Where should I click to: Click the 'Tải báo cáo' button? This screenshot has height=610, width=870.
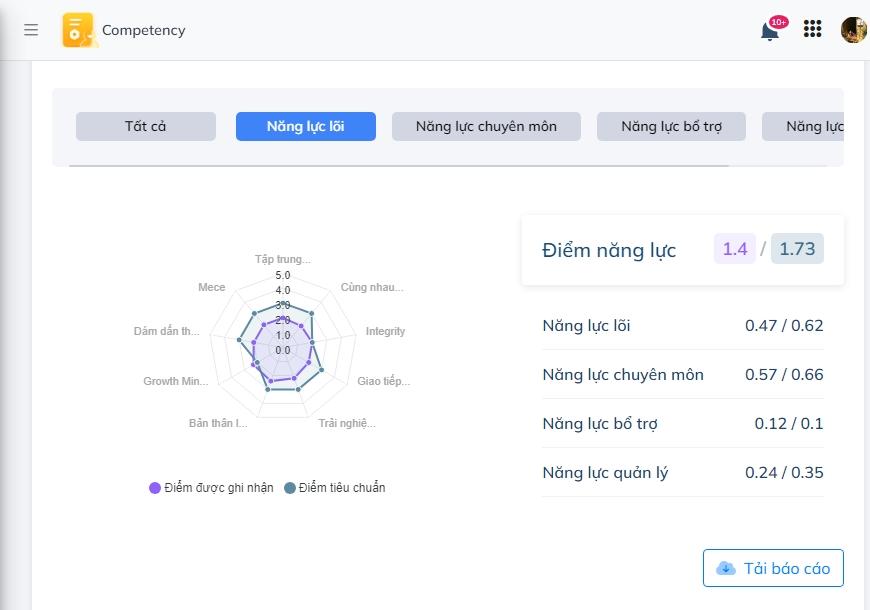pos(773,568)
